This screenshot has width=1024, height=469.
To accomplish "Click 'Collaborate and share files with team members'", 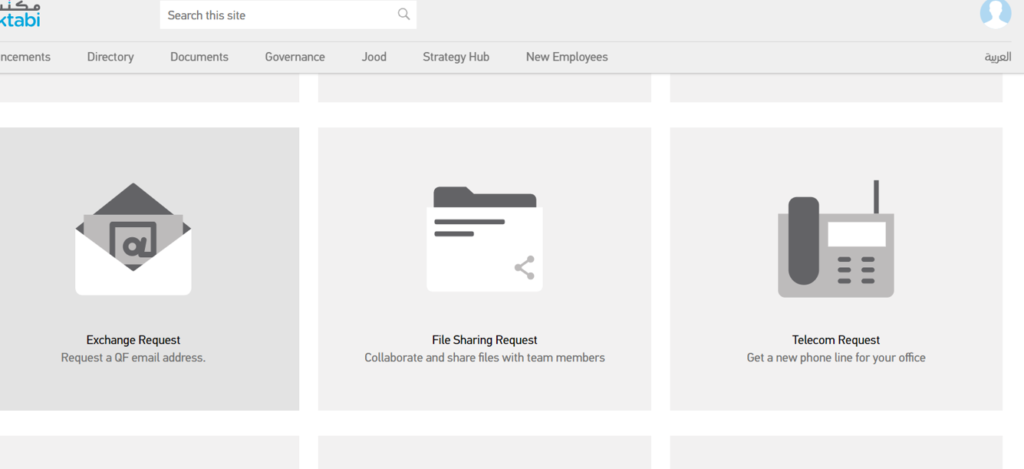I will (485, 357).
